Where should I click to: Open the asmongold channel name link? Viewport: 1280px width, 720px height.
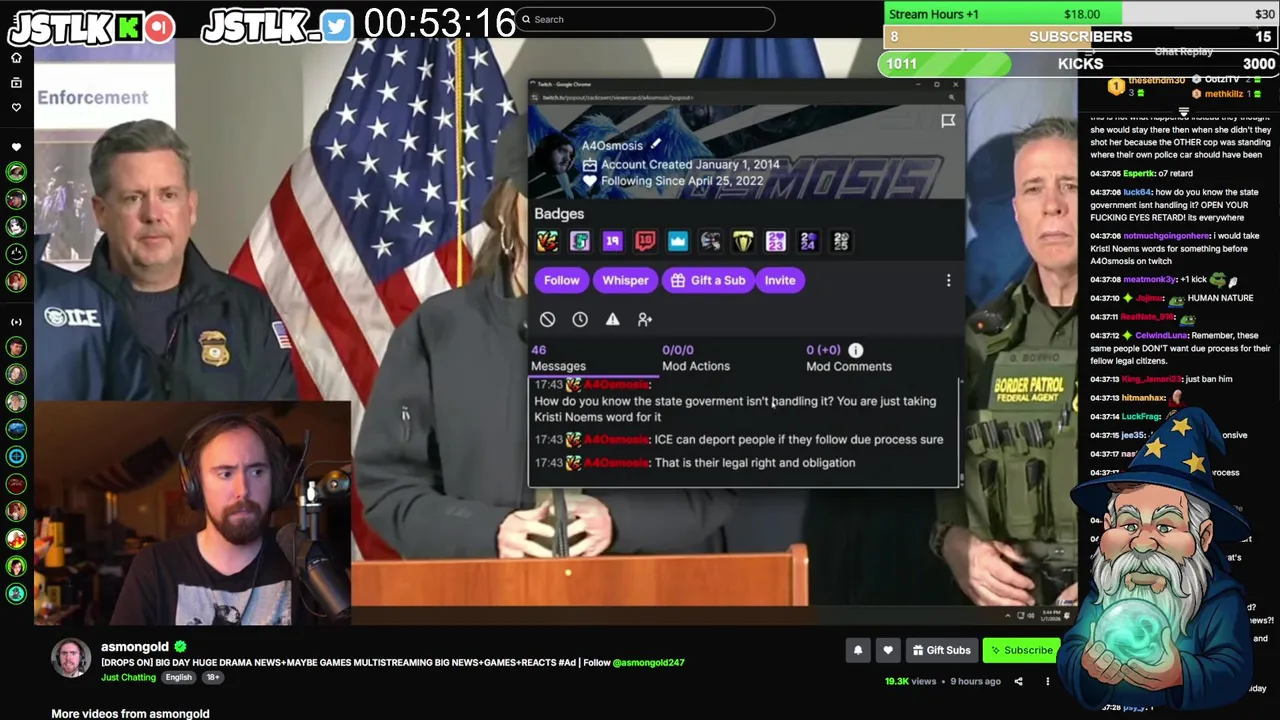tap(135, 646)
